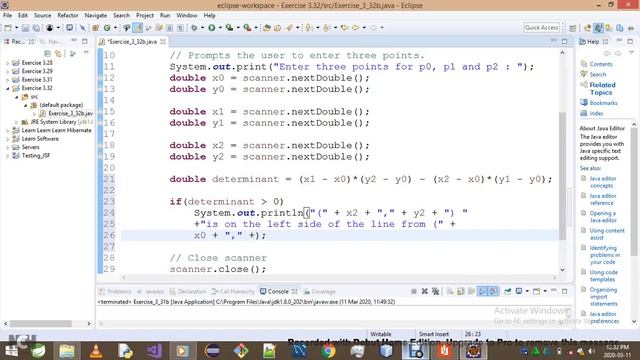Screen dimensions: 640x360
Task: Click Link with Editor in Package Explorer
Action: click(x=58, y=53)
